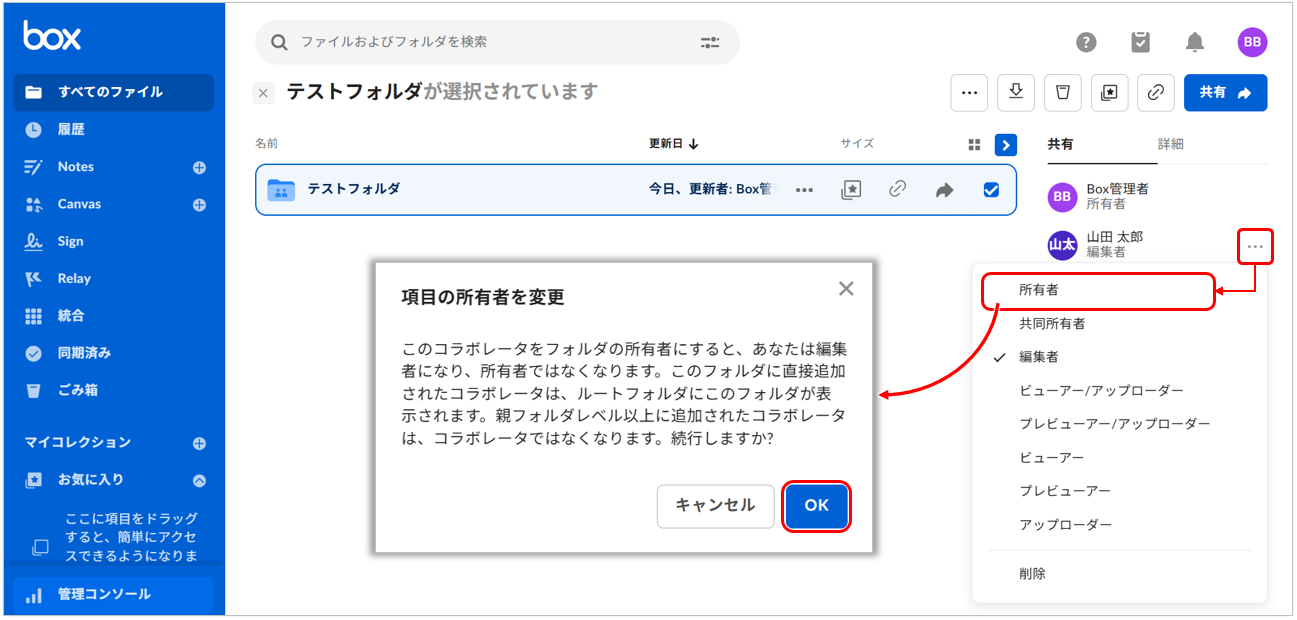Open the search filter options icon
Viewport: 1297px width, 620px height.
pyautogui.click(x=710, y=42)
